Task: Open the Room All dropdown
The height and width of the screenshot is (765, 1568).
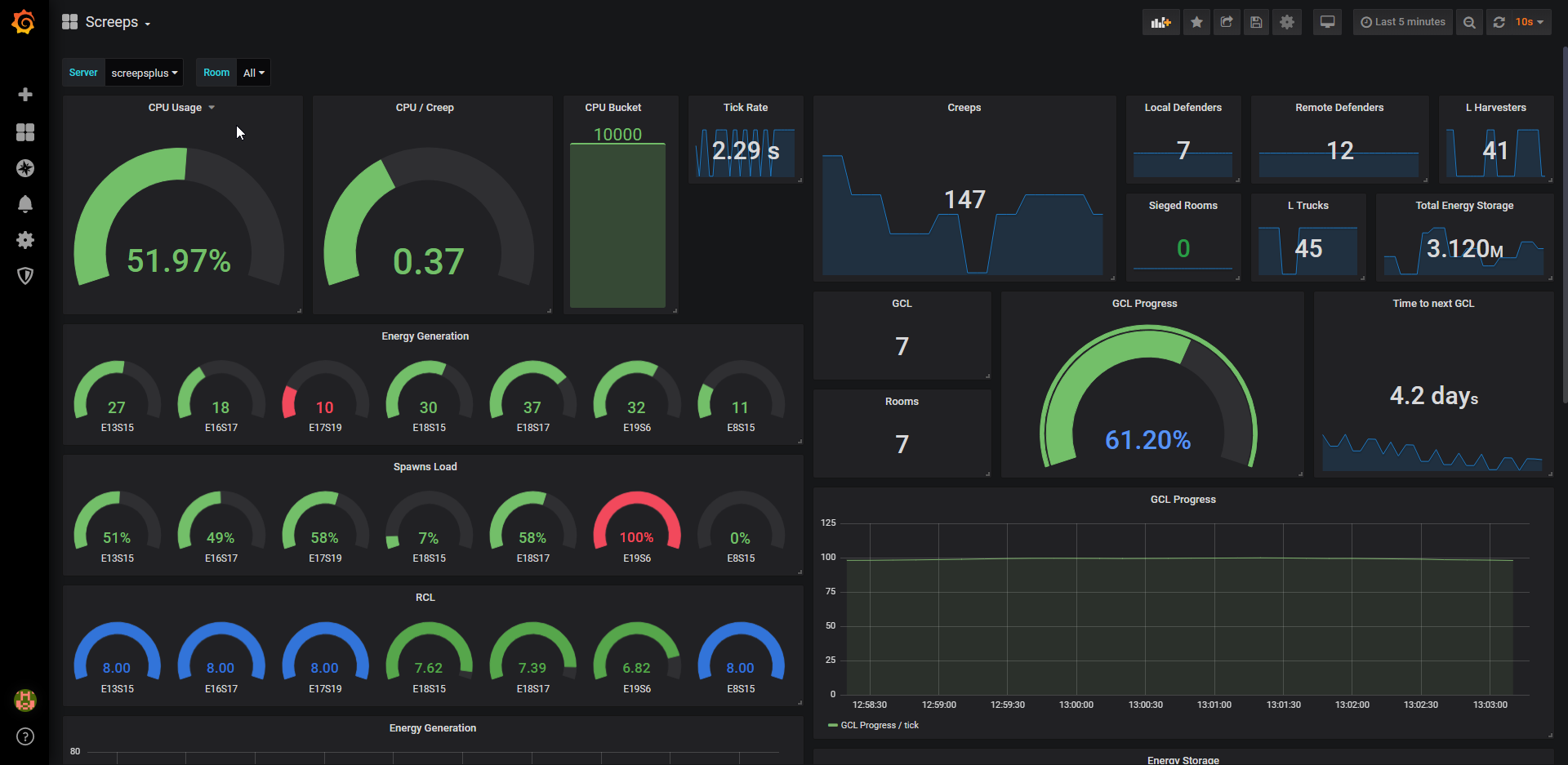Action: click(x=253, y=72)
